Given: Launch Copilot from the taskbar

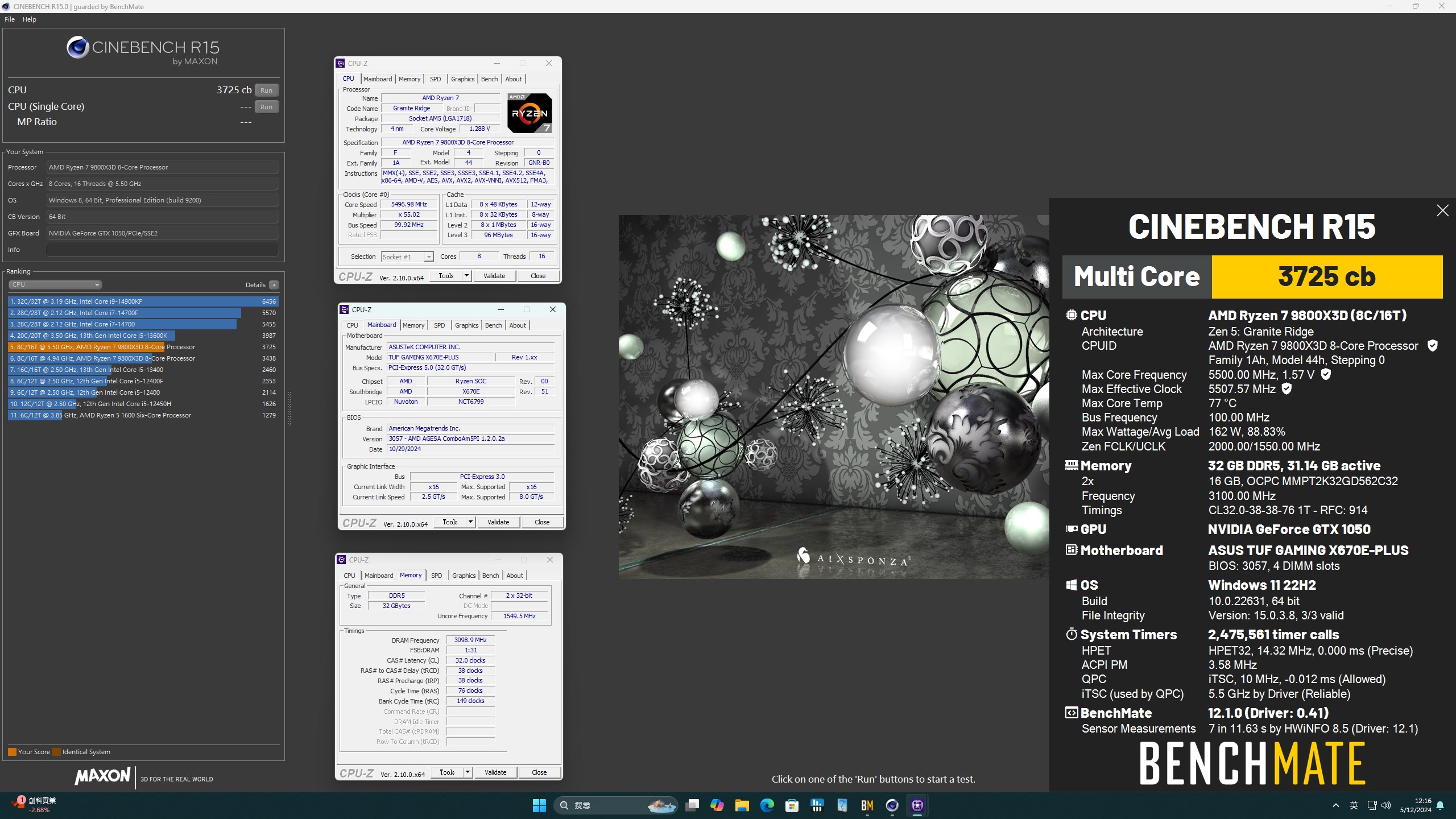Looking at the screenshot, I should pos(717,805).
